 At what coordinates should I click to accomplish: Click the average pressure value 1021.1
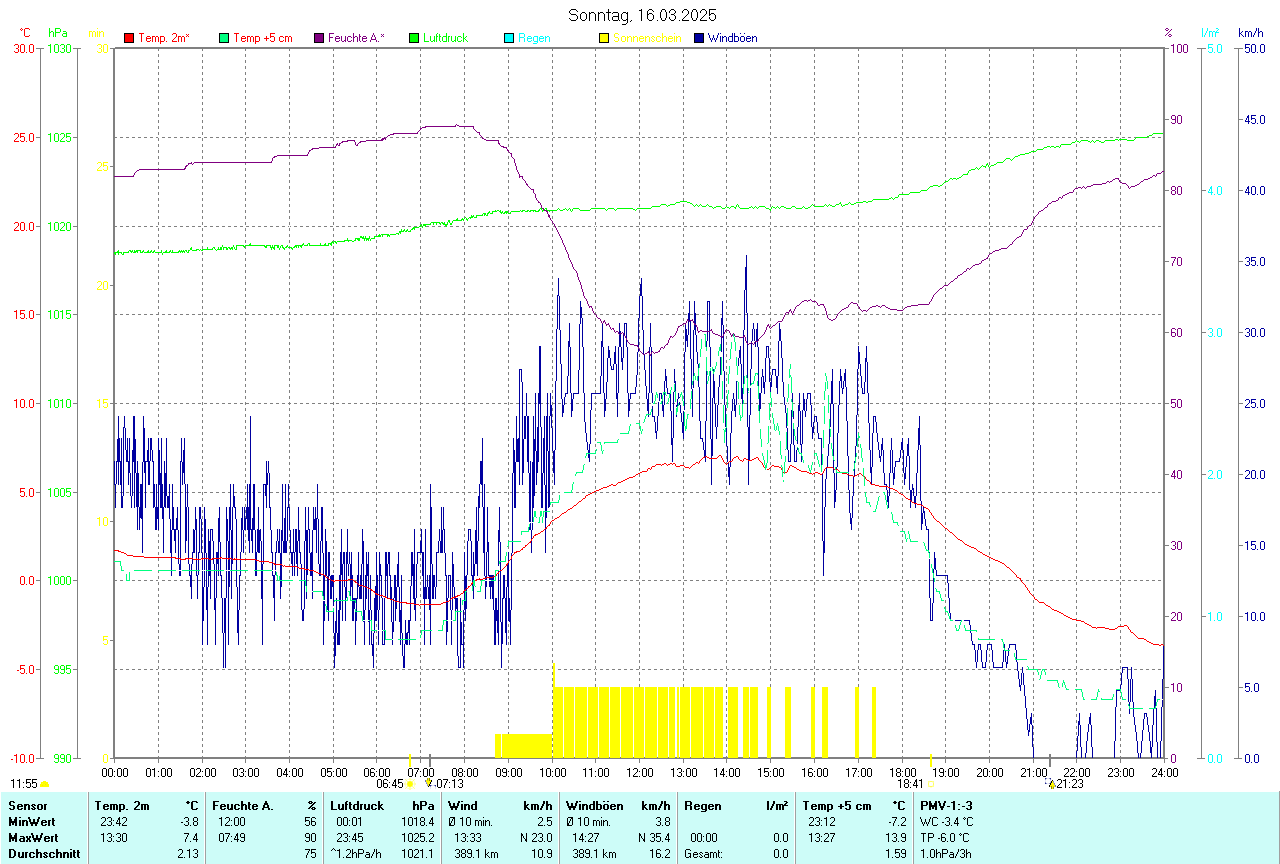click(417, 854)
